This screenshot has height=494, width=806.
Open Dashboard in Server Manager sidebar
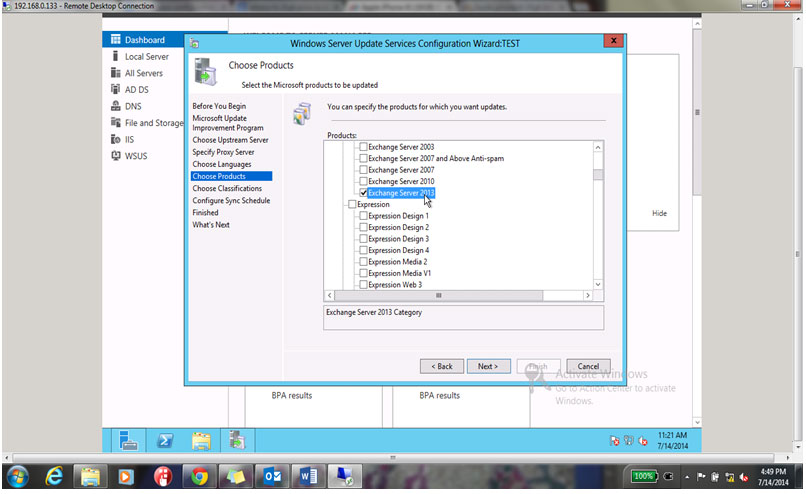tap(144, 40)
